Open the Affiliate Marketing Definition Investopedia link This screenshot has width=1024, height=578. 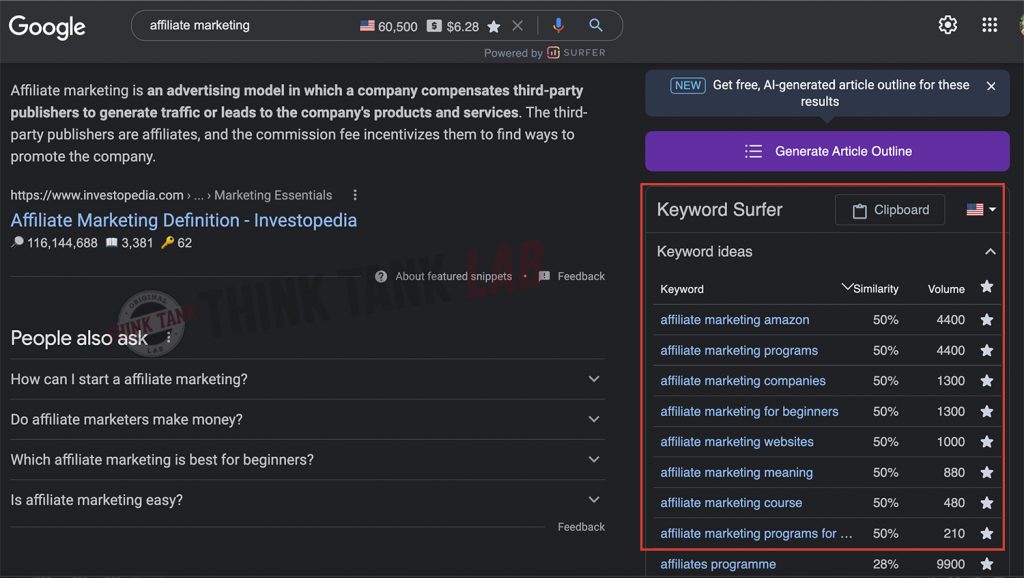pyautogui.click(x=183, y=220)
